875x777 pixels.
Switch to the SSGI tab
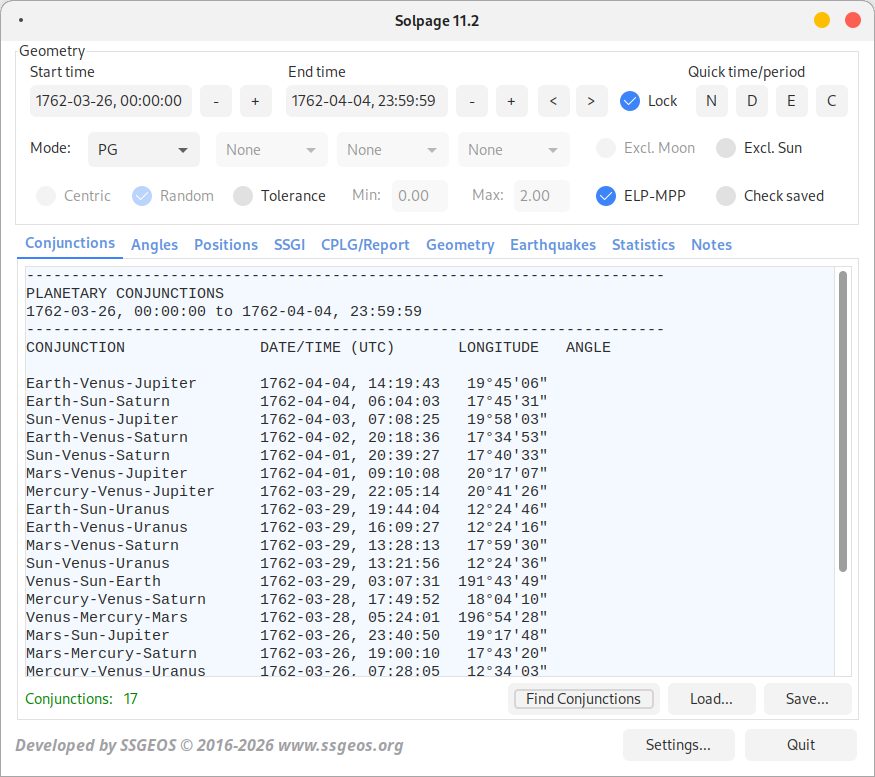290,244
